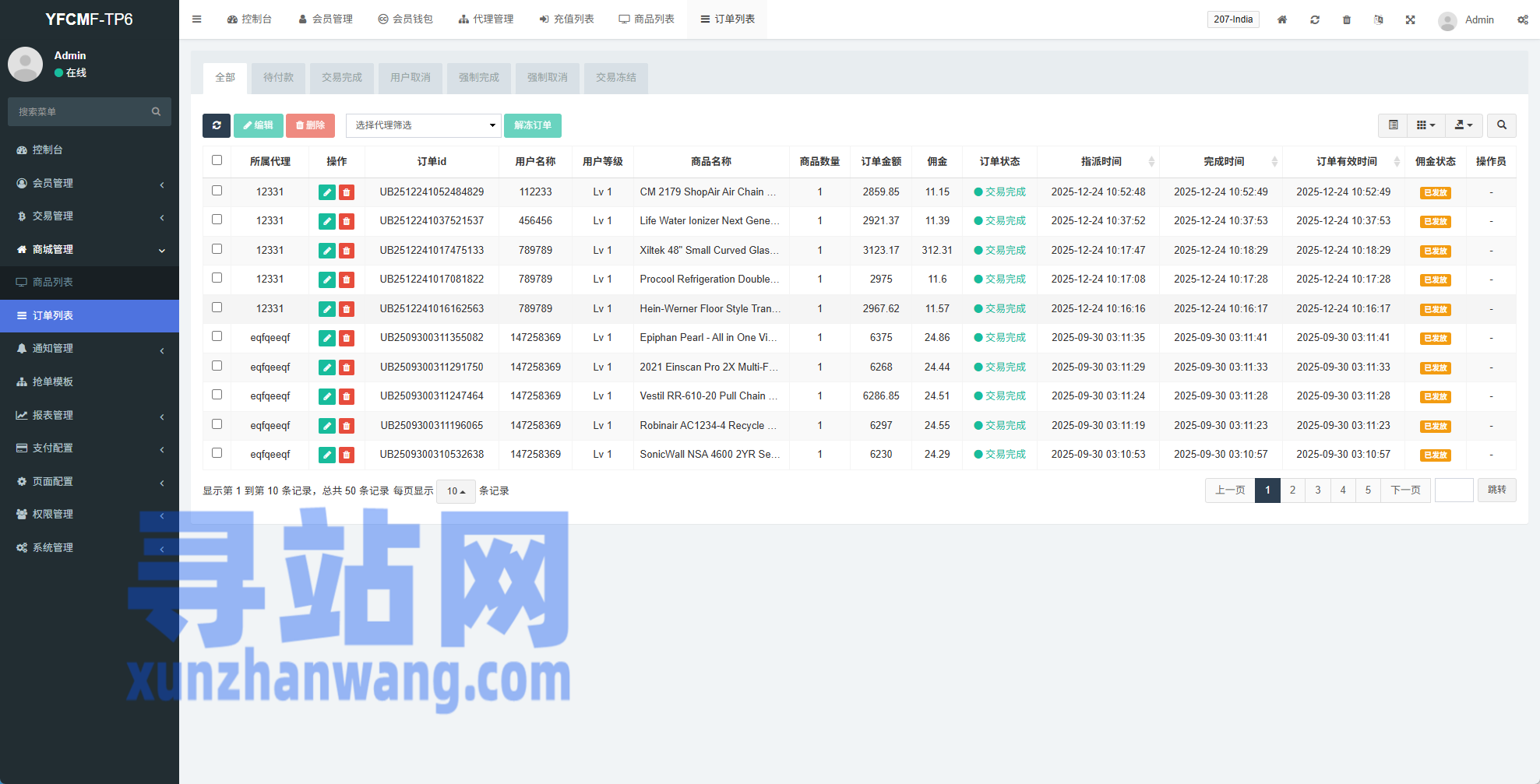
Task: Open the 交易冻结 tab
Action: (615, 78)
